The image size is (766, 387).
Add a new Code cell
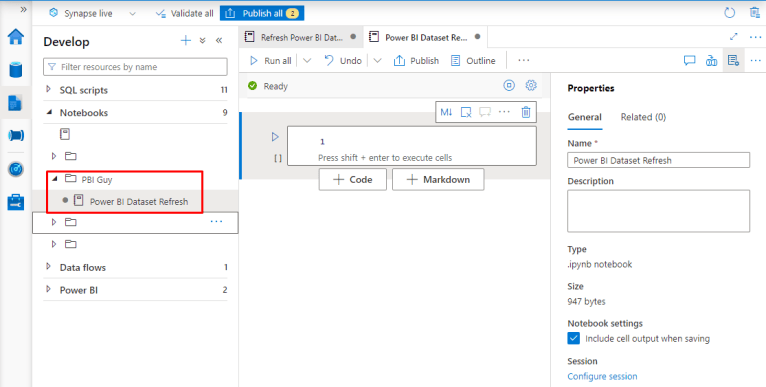pos(353,179)
